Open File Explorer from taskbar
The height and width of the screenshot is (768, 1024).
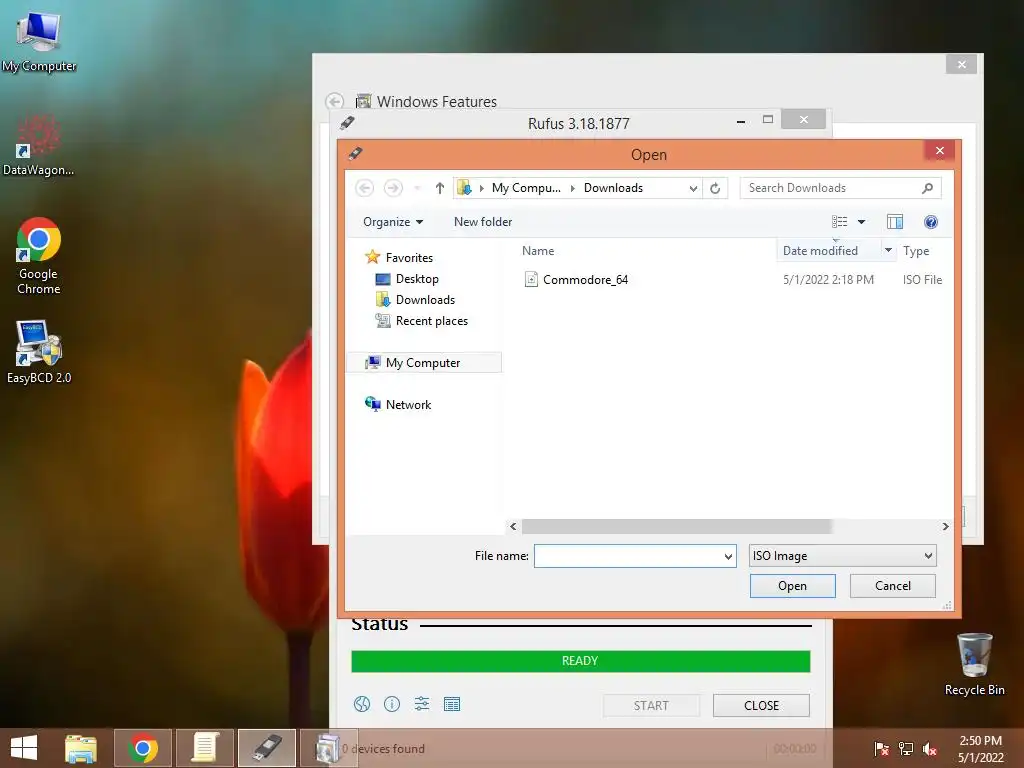coord(81,748)
